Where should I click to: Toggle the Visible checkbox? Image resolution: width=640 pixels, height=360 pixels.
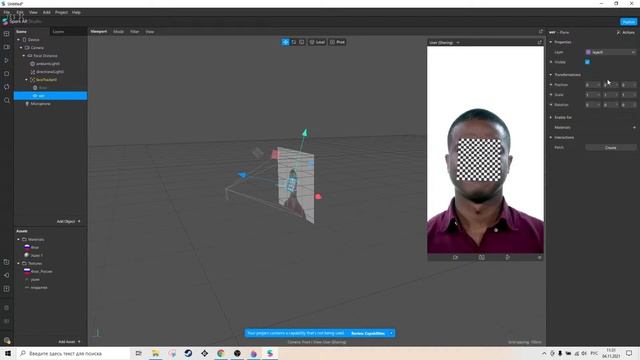[x=587, y=62]
